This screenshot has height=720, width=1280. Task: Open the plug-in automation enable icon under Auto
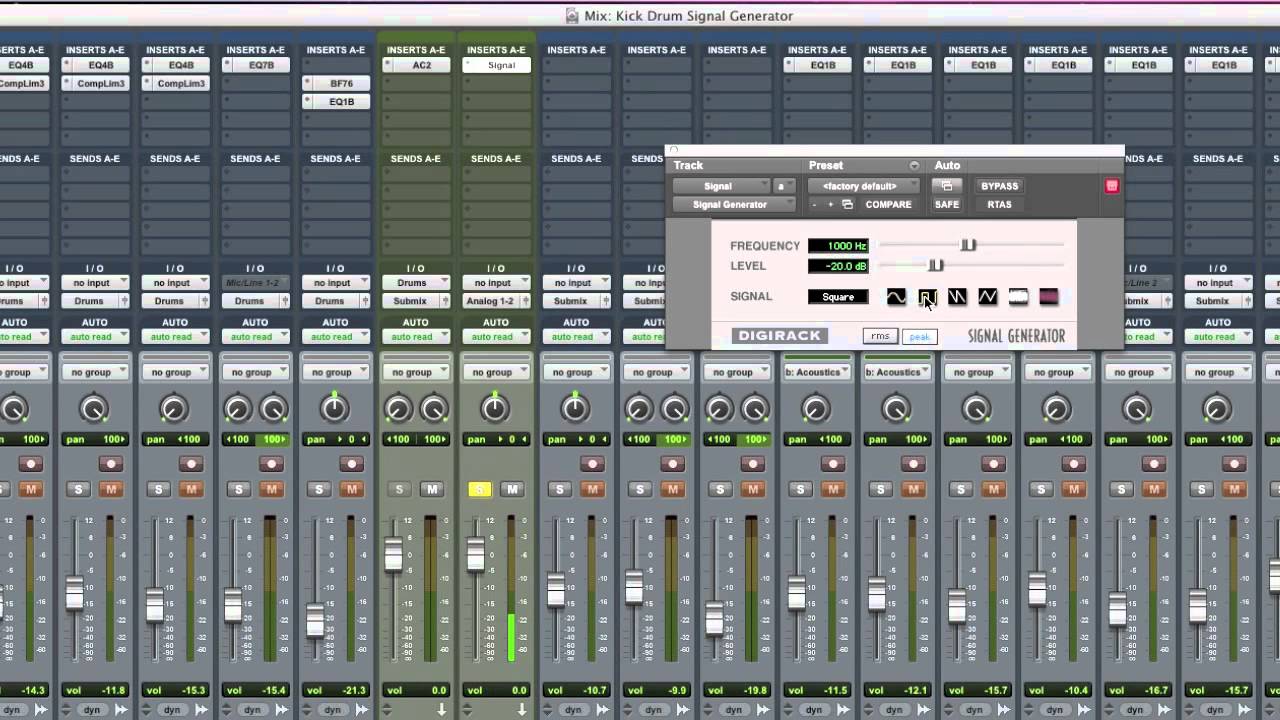click(946, 186)
